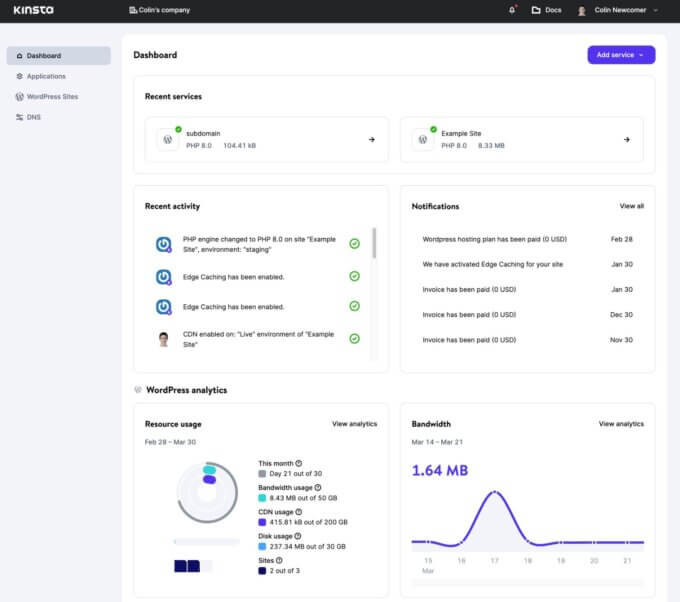This screenshot has height=602, width=680.
Task: Click the CDN enabled success checkmark
Action: click(354, 339)
